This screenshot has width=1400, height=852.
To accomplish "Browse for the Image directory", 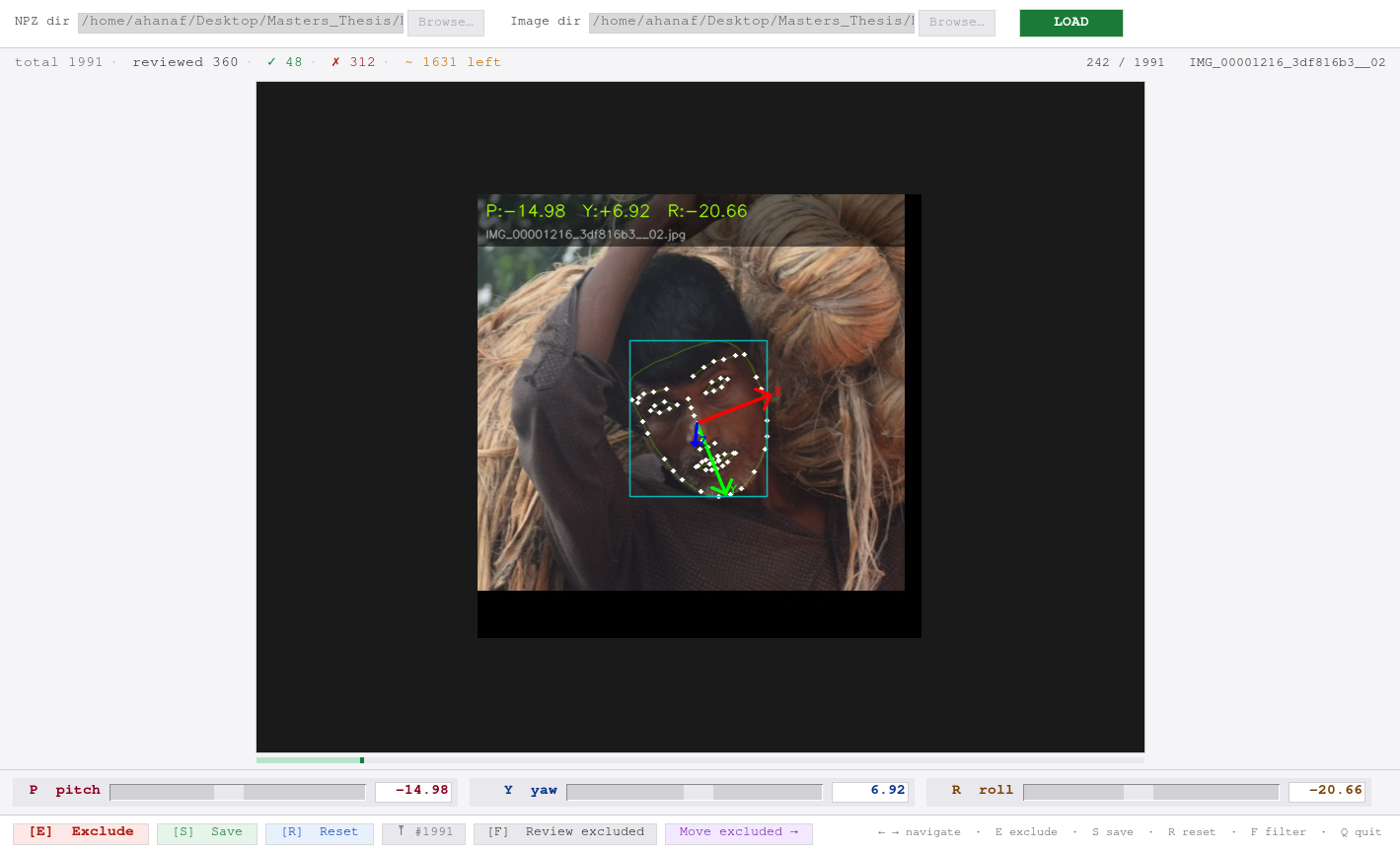I will [956, 23].
